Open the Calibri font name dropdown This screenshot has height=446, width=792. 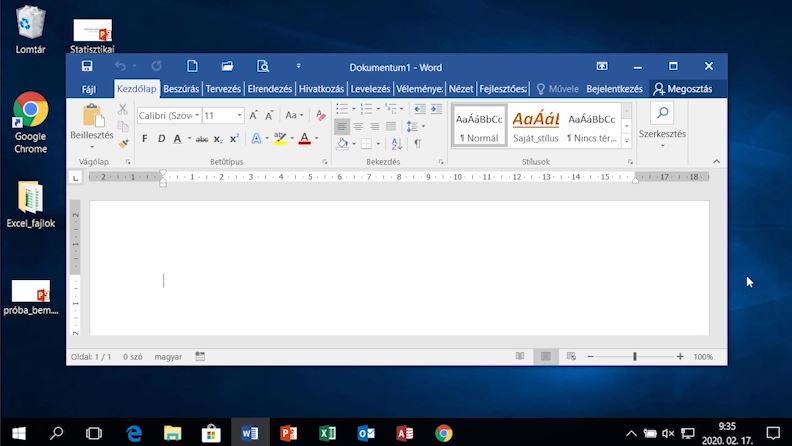click(169, 116)
